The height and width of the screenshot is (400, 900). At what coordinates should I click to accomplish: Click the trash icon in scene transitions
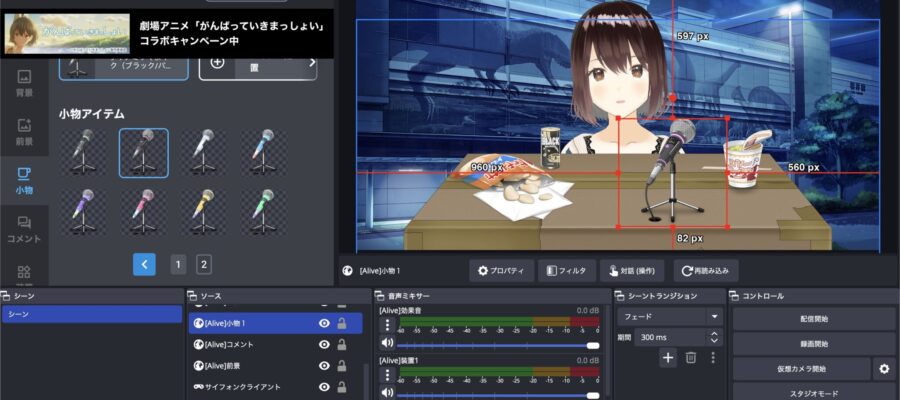[691, 357]
